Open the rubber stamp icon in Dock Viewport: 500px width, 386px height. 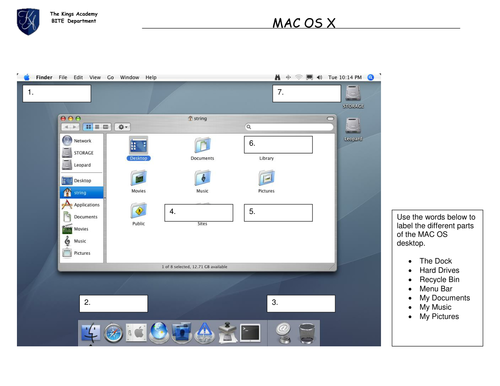pos(228,332)
